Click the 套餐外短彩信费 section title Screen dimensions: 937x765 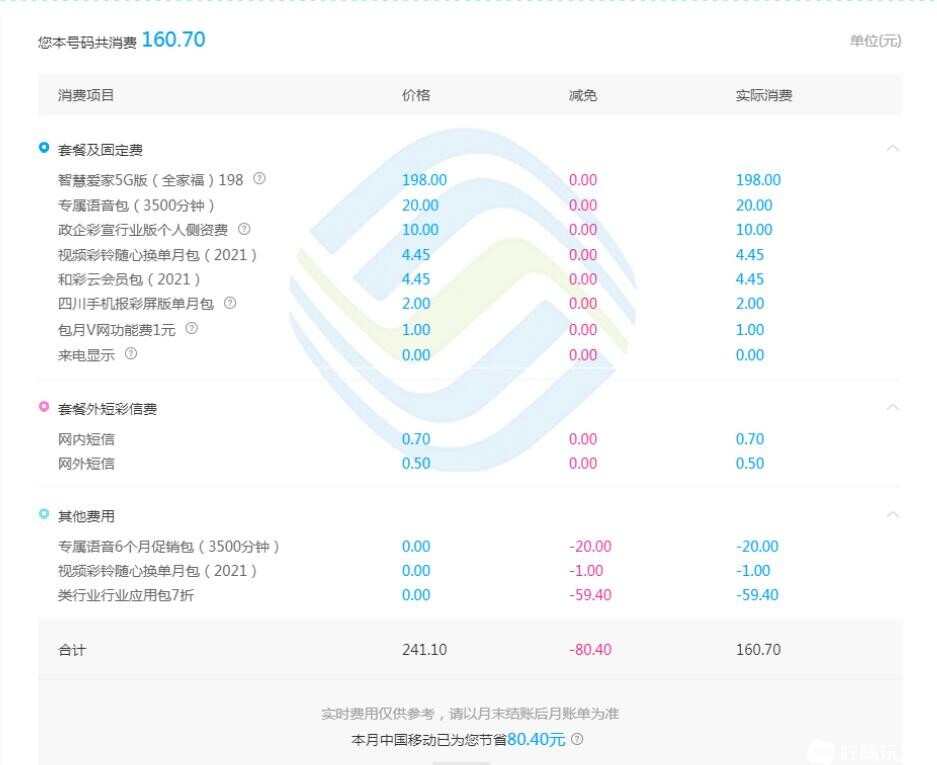pos(107,409)
